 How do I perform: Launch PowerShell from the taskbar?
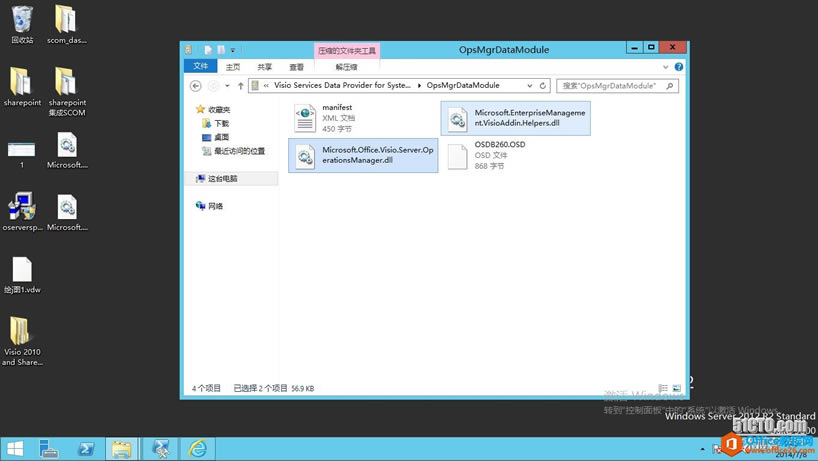tap(86, 449)
